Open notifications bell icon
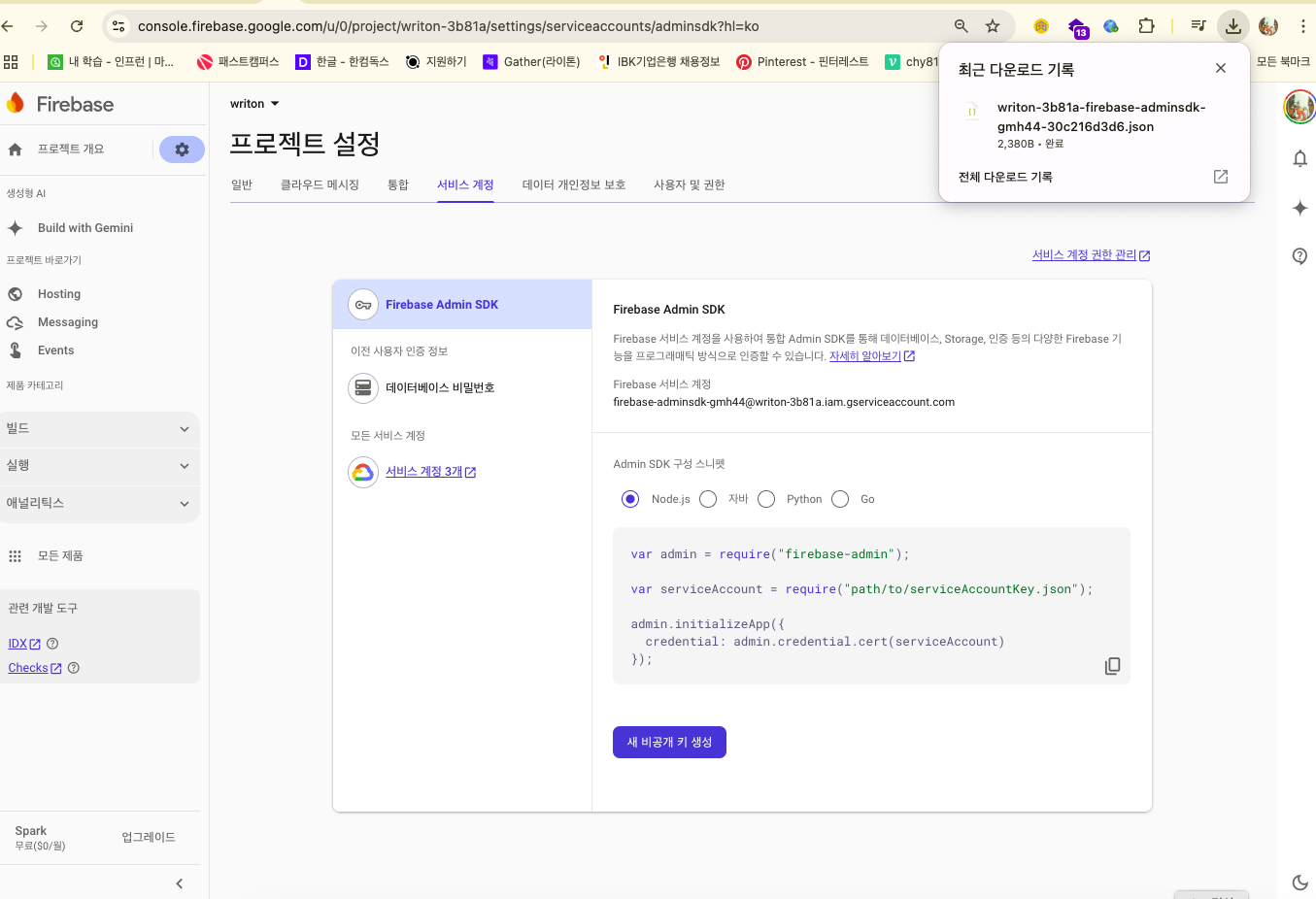1316x899 pixels. tap(1299, 158)
